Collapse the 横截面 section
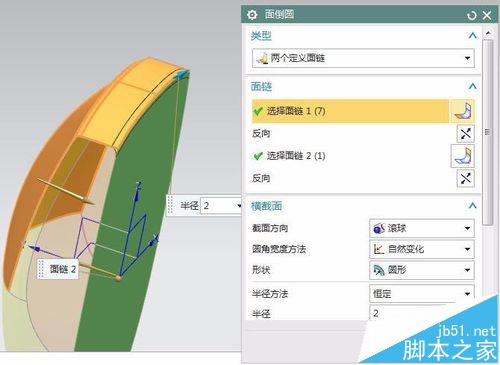The width and height of the screenshot is (500, 365). click(472, 206)
